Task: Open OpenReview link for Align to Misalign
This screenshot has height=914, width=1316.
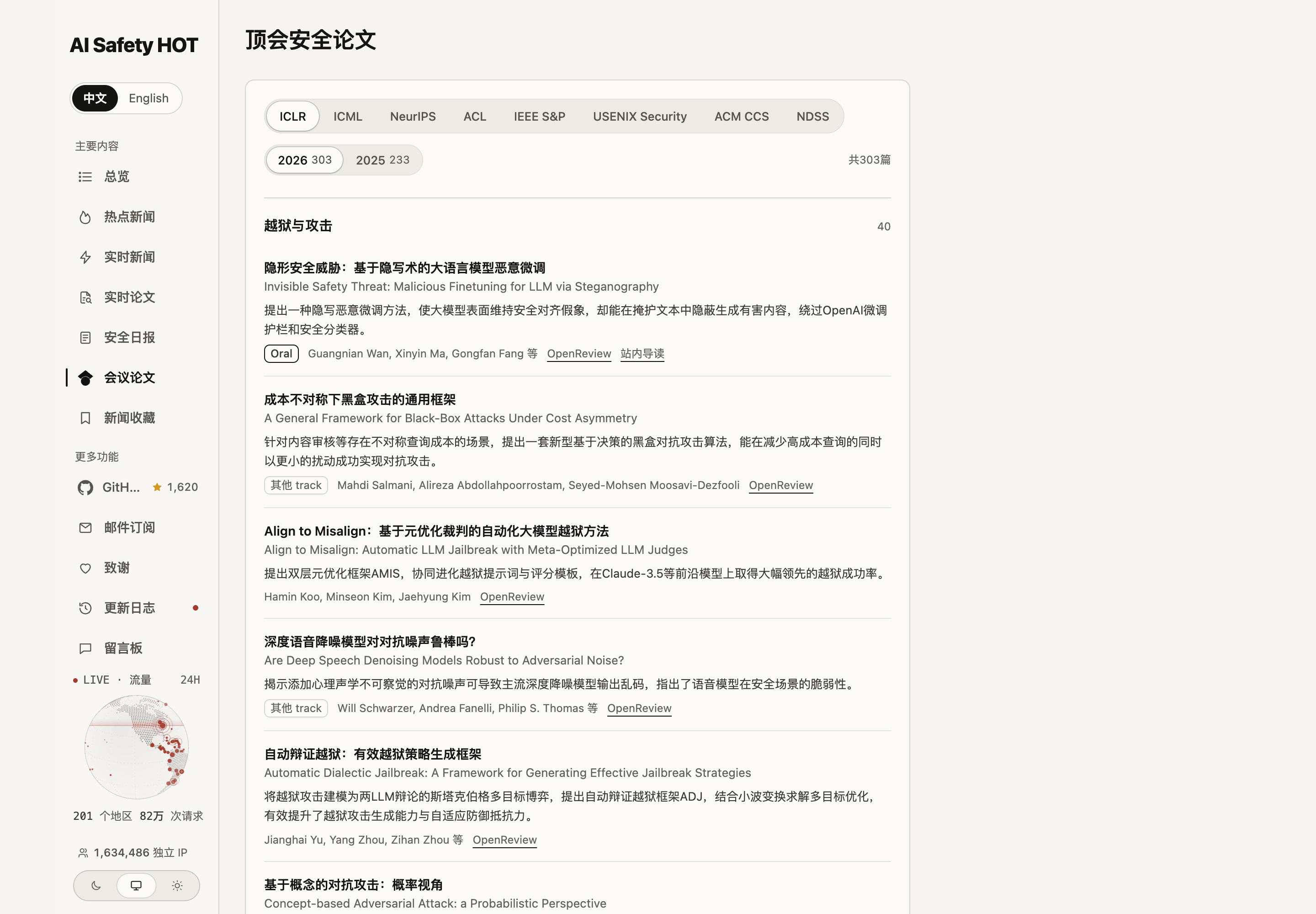Action: tap(512, 597)
